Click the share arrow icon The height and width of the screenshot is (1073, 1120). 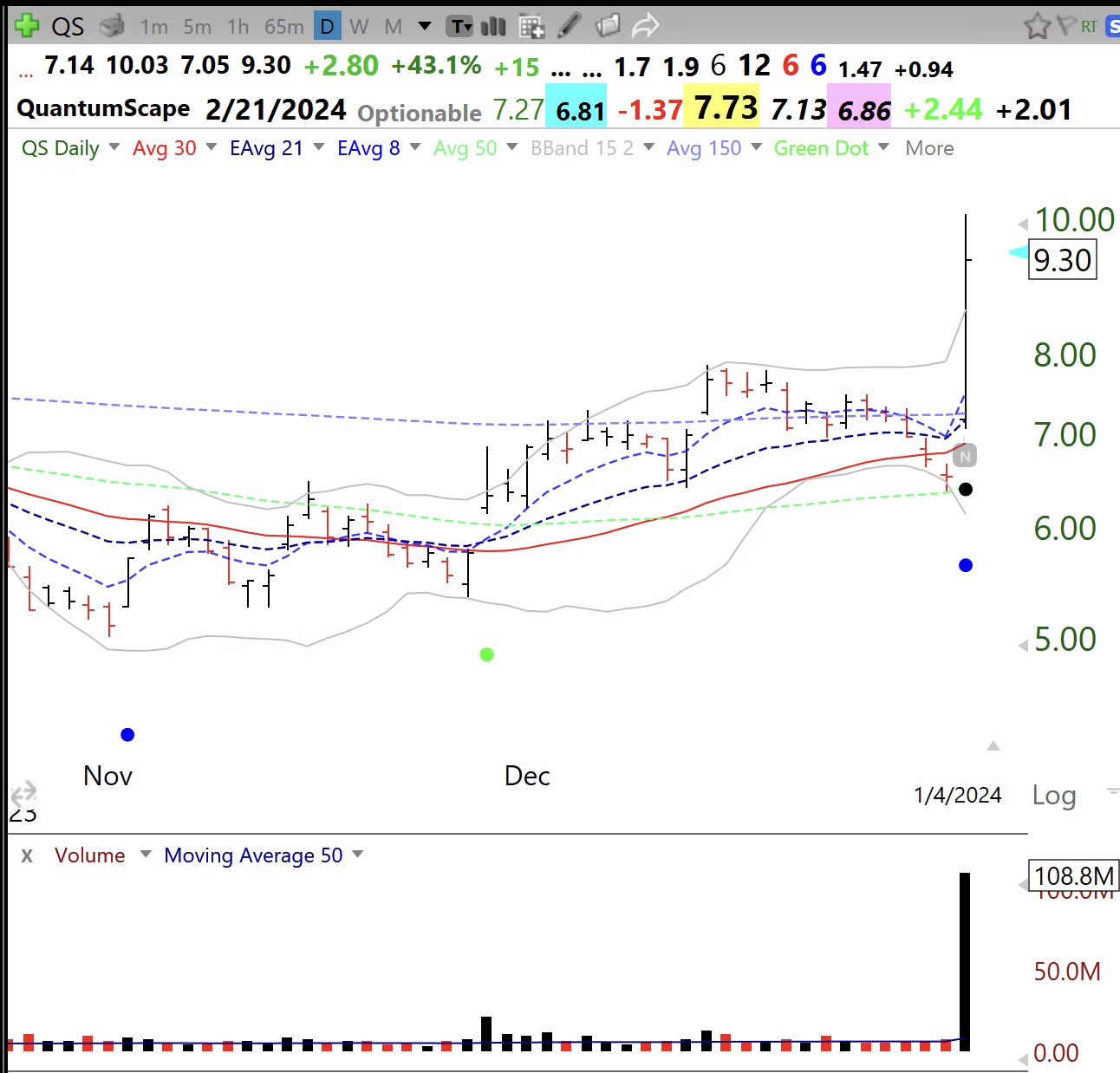646,26
